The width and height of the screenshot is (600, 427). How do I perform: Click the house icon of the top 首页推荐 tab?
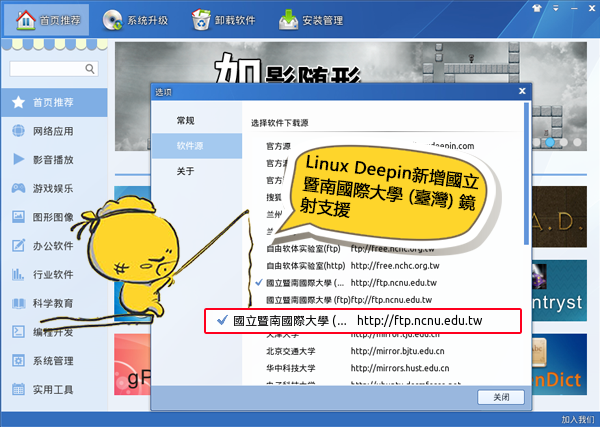coord(26,20)
